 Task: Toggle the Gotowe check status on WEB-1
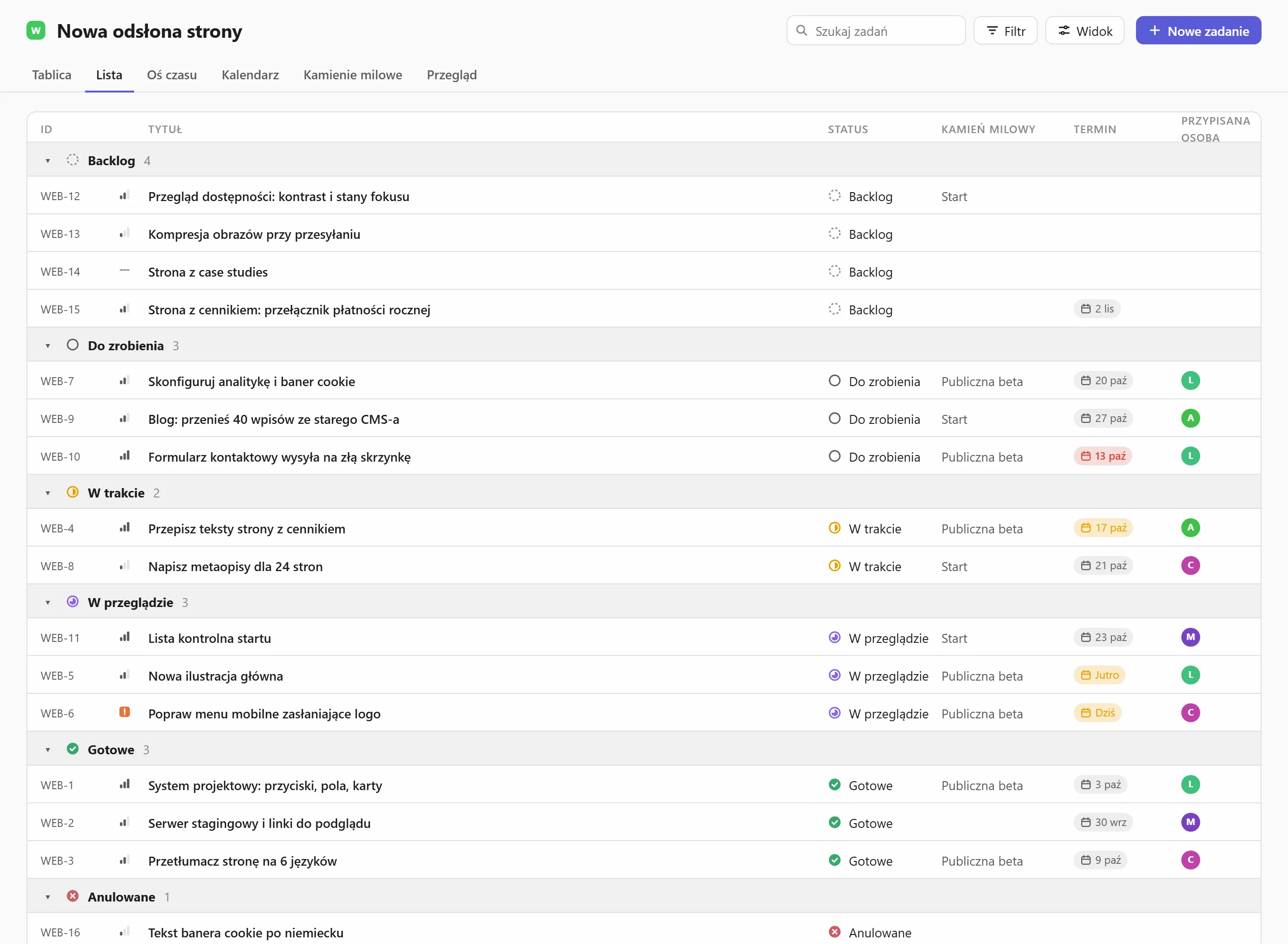tap(834, 784)
